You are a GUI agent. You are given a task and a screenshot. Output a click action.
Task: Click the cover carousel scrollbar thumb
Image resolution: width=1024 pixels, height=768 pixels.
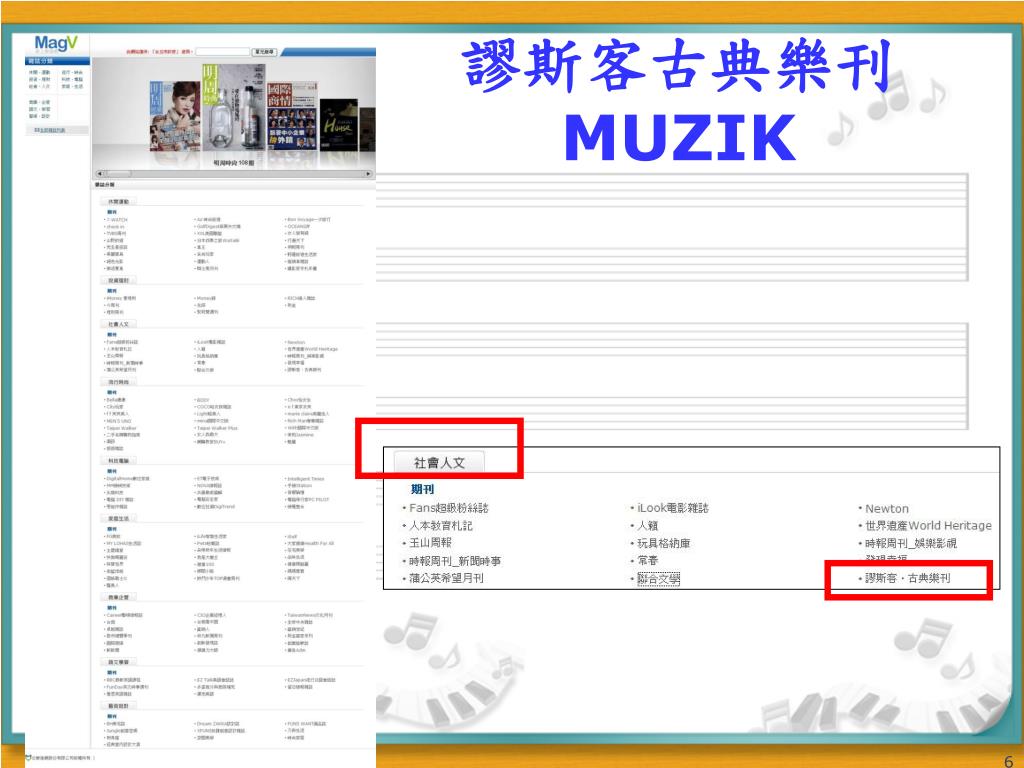117,174
